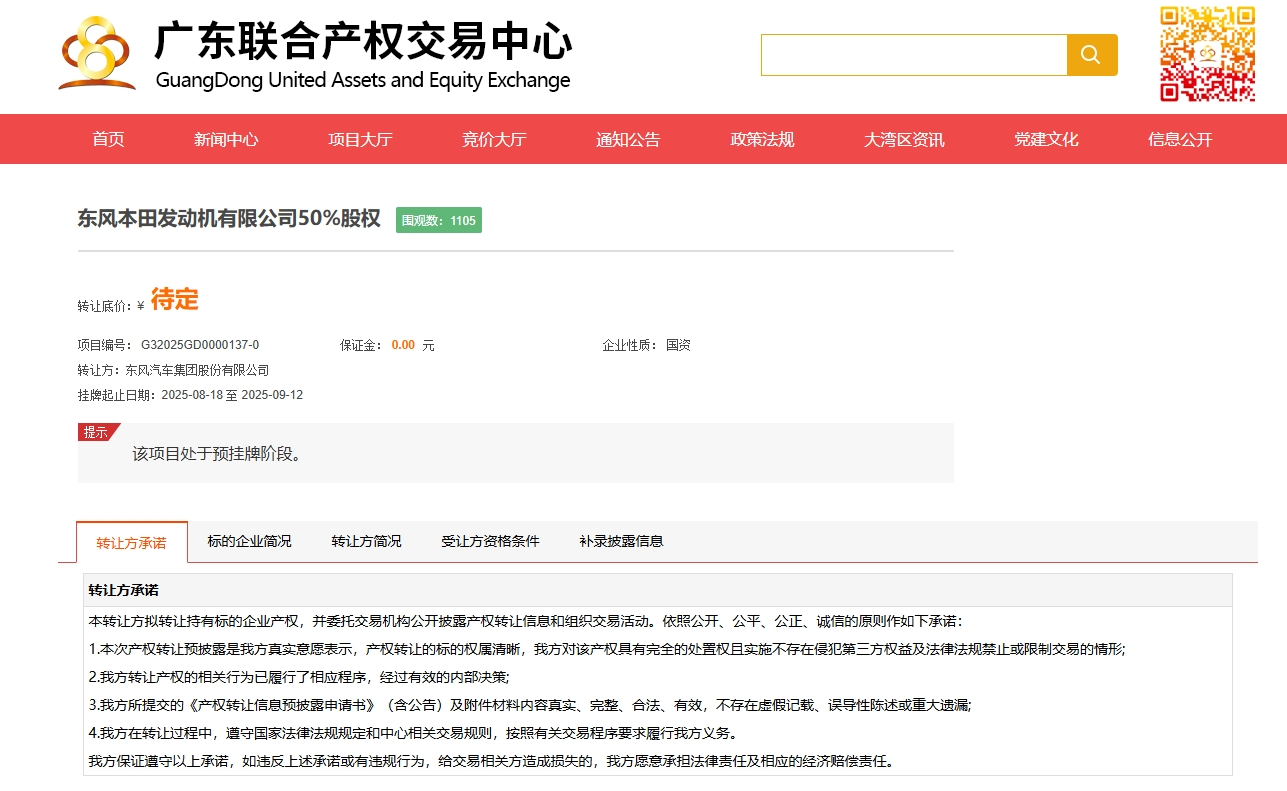The width and height of the screenshot is (1287, 791).
Task: Click the title 东风本田发动机有限公司50%股权
Action: [229, 218]
